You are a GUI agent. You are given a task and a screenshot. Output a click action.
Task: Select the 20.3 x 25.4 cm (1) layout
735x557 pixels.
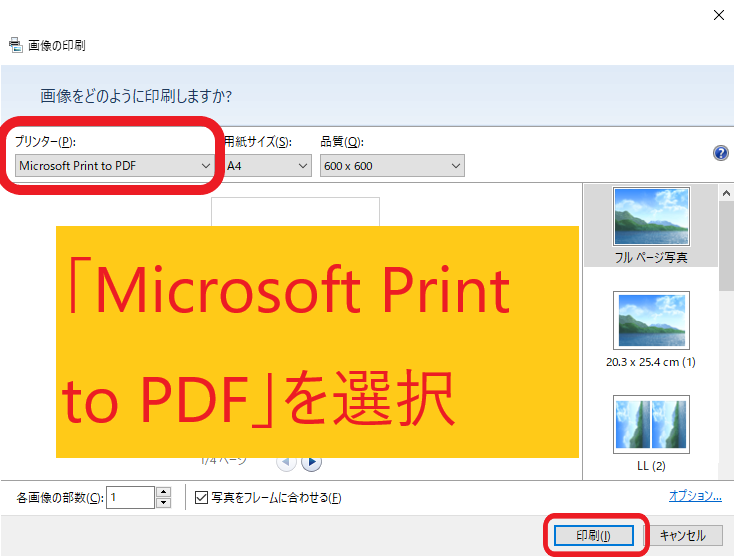pos(651,320)
